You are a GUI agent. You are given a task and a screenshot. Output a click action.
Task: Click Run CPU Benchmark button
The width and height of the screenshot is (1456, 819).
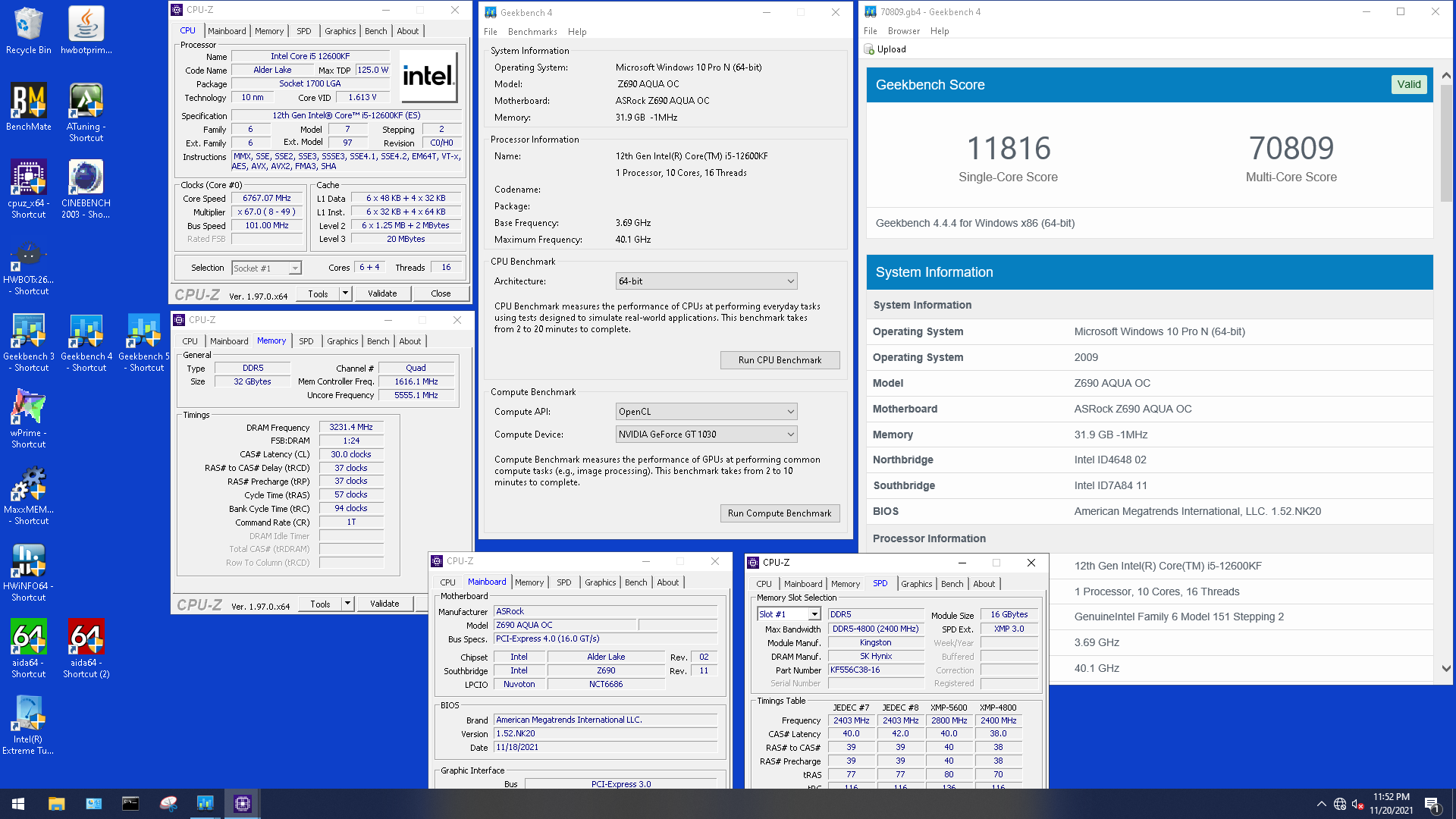[x=780, y=360]
